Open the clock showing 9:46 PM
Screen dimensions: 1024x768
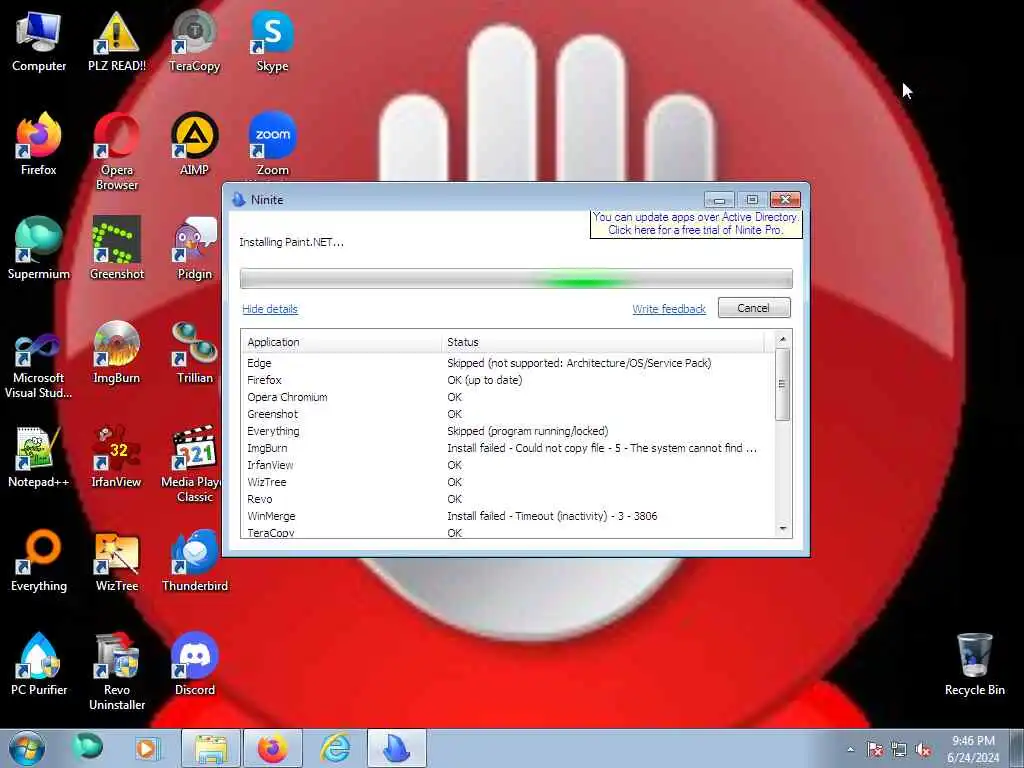tap(973, 749)
